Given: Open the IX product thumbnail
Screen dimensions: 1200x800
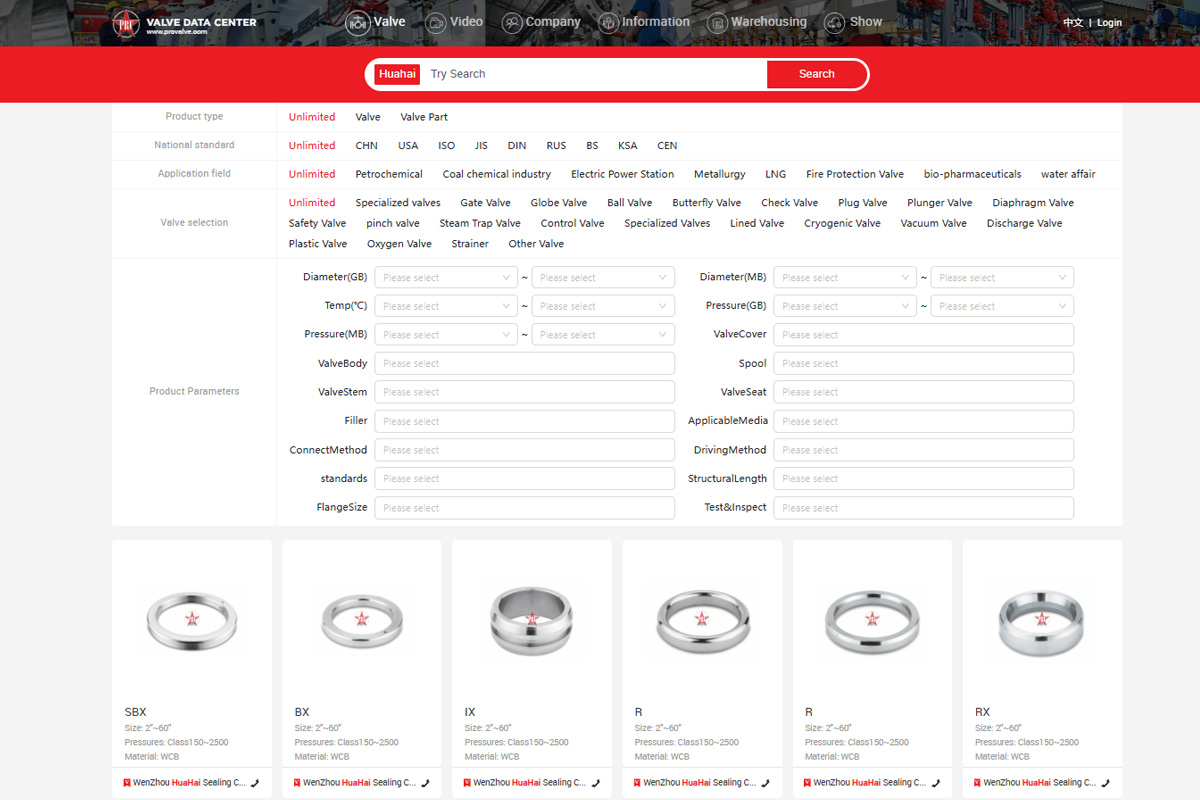Looking at the screenshot, I should [532, 619].
